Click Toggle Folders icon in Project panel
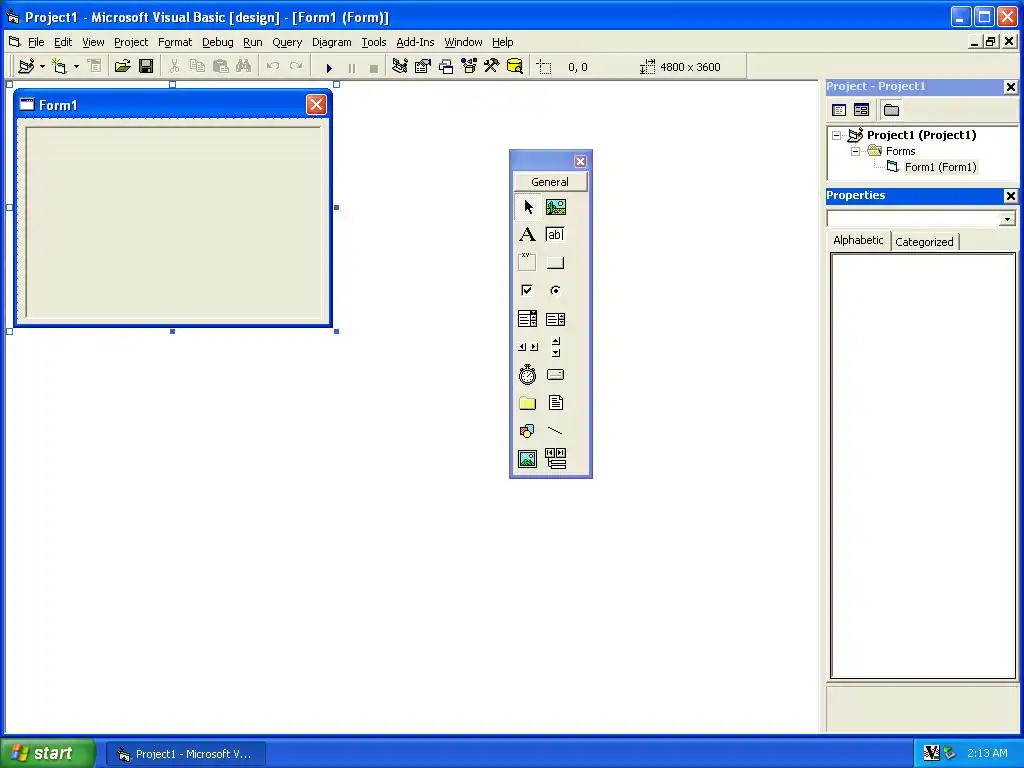 point(891,110)
